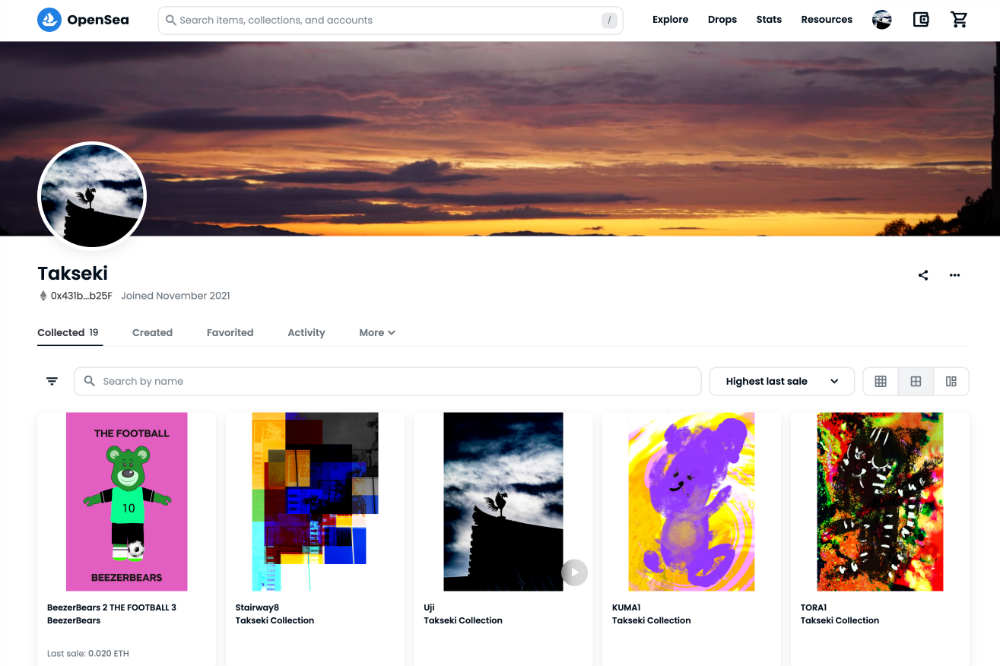The width and height of the screenshot is (1000, 666).
Task: Click the TORA1 item title
Action: [813, 607]
